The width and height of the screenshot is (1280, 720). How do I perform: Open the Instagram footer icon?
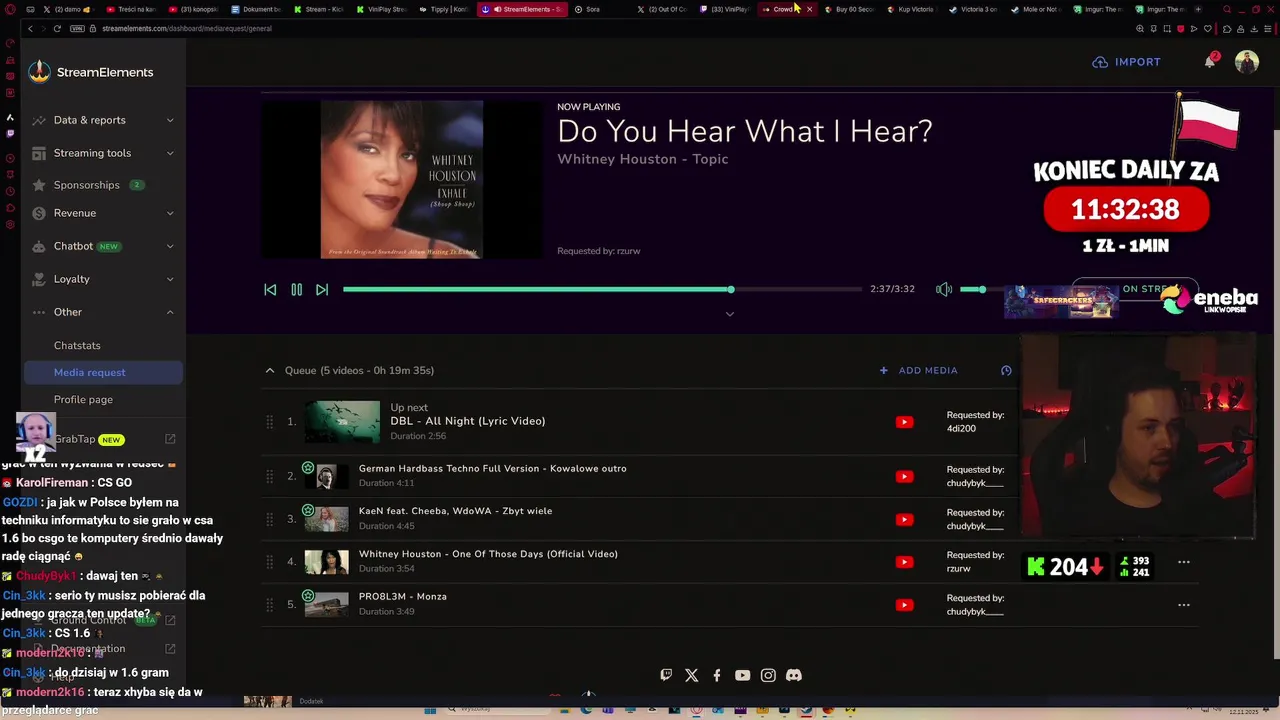click(x=768, y=675)
